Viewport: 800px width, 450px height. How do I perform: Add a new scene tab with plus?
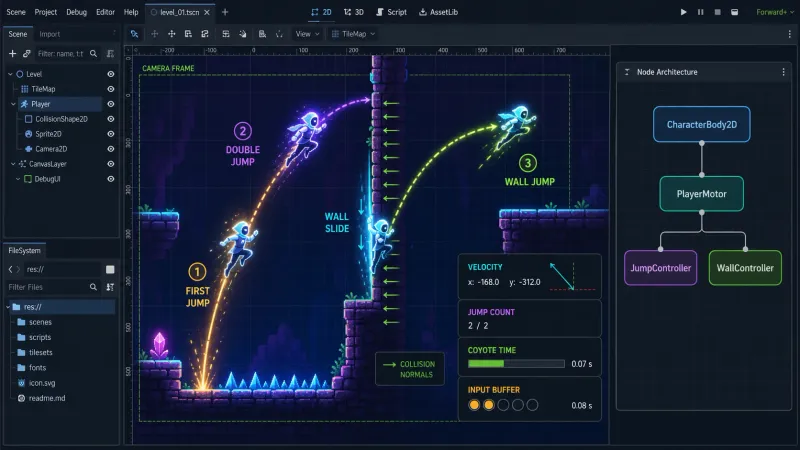tap(225, 12)
